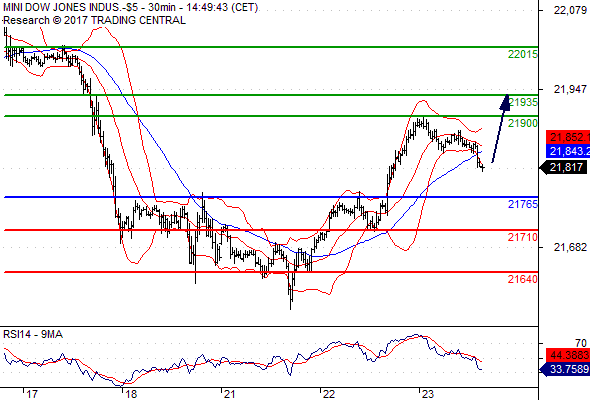
Task: Click the 21900 green resistance label
Action: (523, 123)
